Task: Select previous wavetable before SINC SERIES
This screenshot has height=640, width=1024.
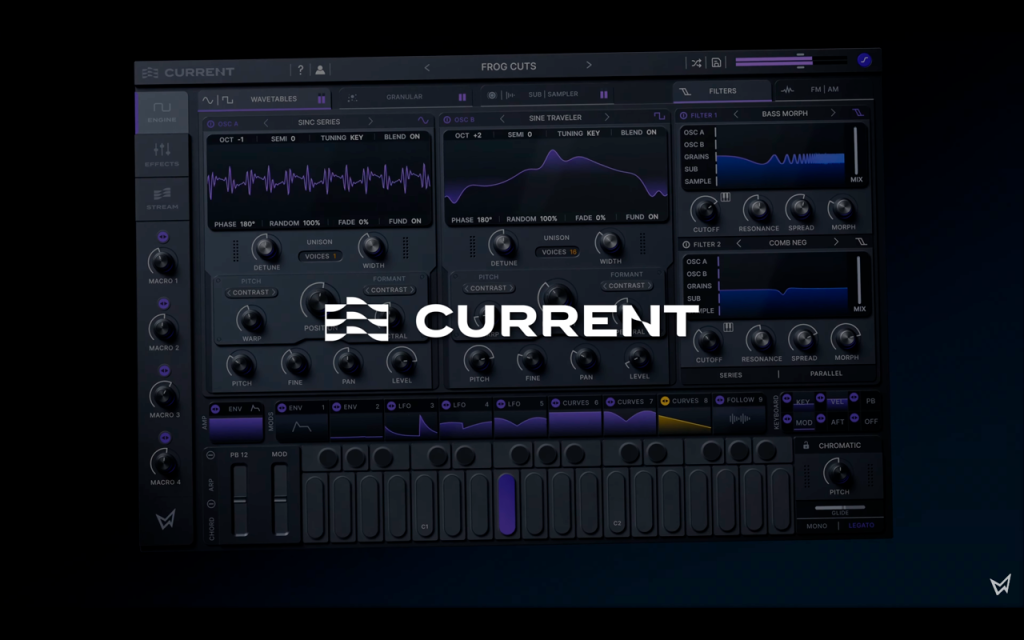Action: 266,123
